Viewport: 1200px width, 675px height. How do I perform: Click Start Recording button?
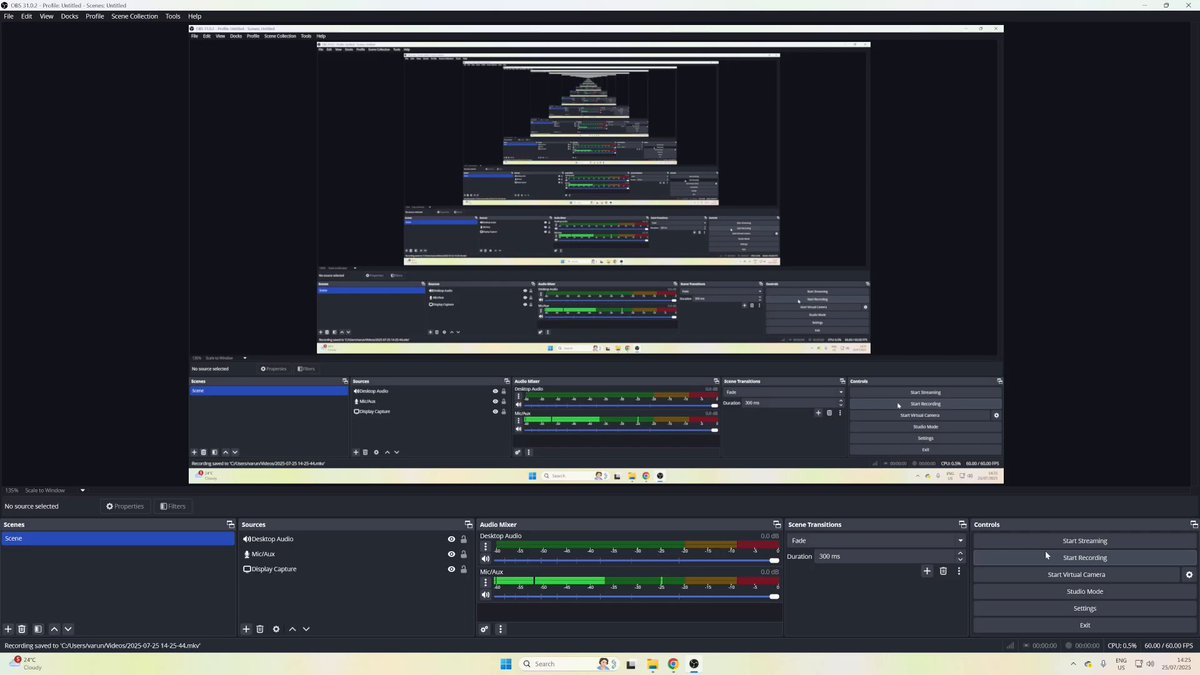[x=1085, y=558]
